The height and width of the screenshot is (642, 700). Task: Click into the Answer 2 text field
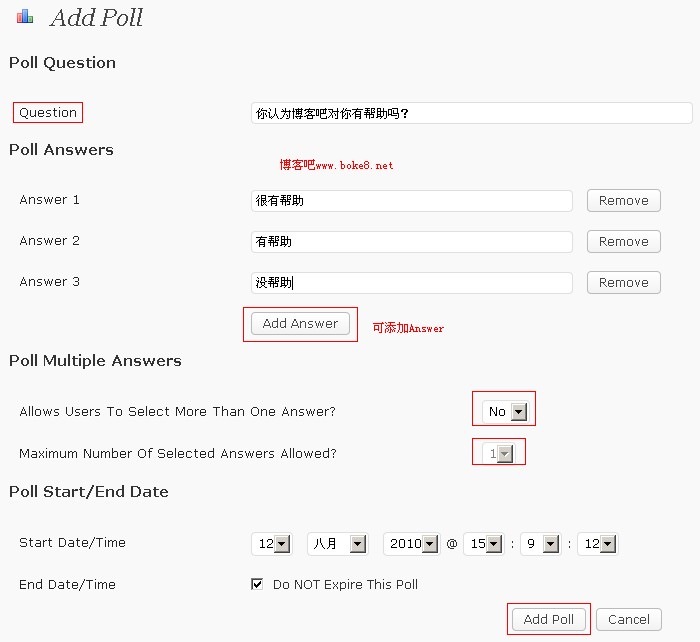(412, 242)
